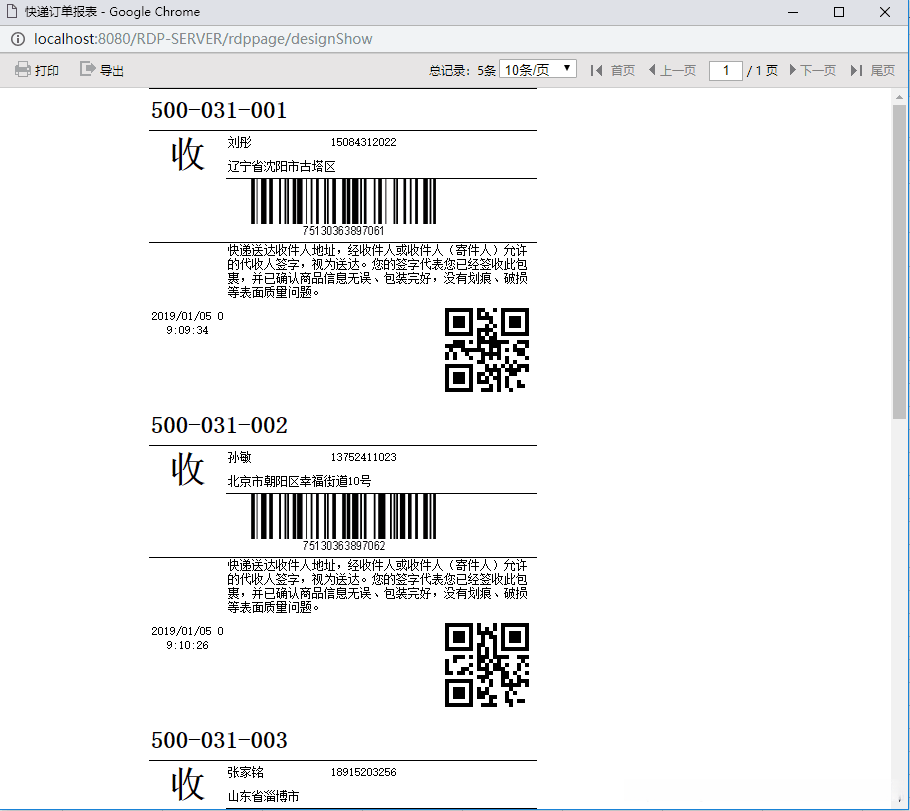This screenshot has height=811, width=910.
Task: Click delivery notice paragraph in order 002
Action: click(377, 586)
